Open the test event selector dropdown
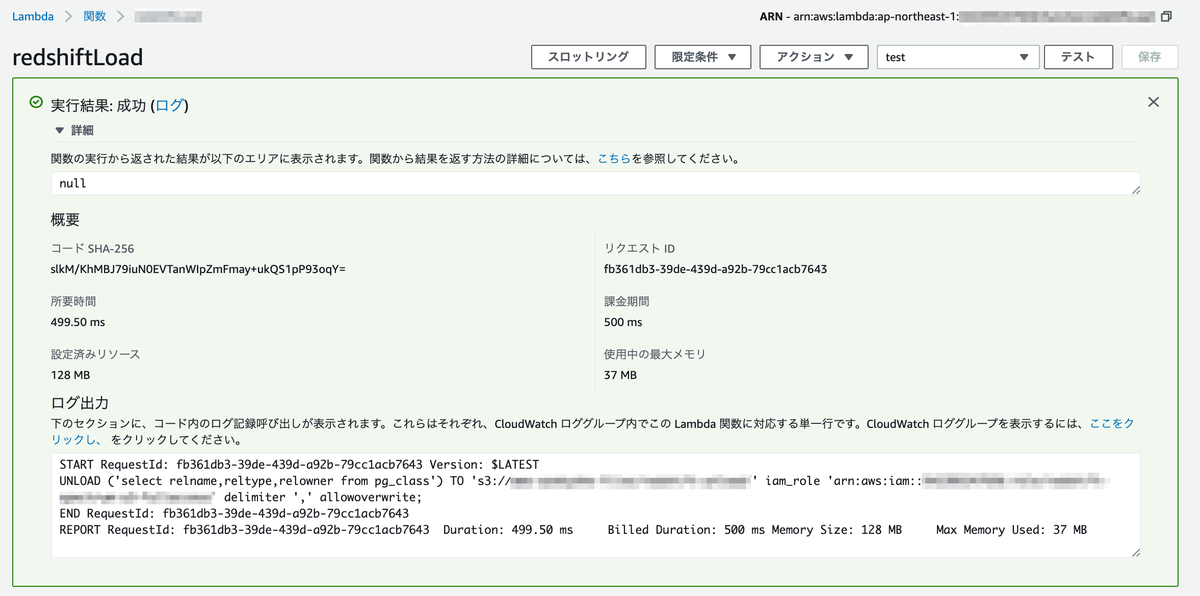Viewport: 1200px width, 596px height. tap(958, 57)
